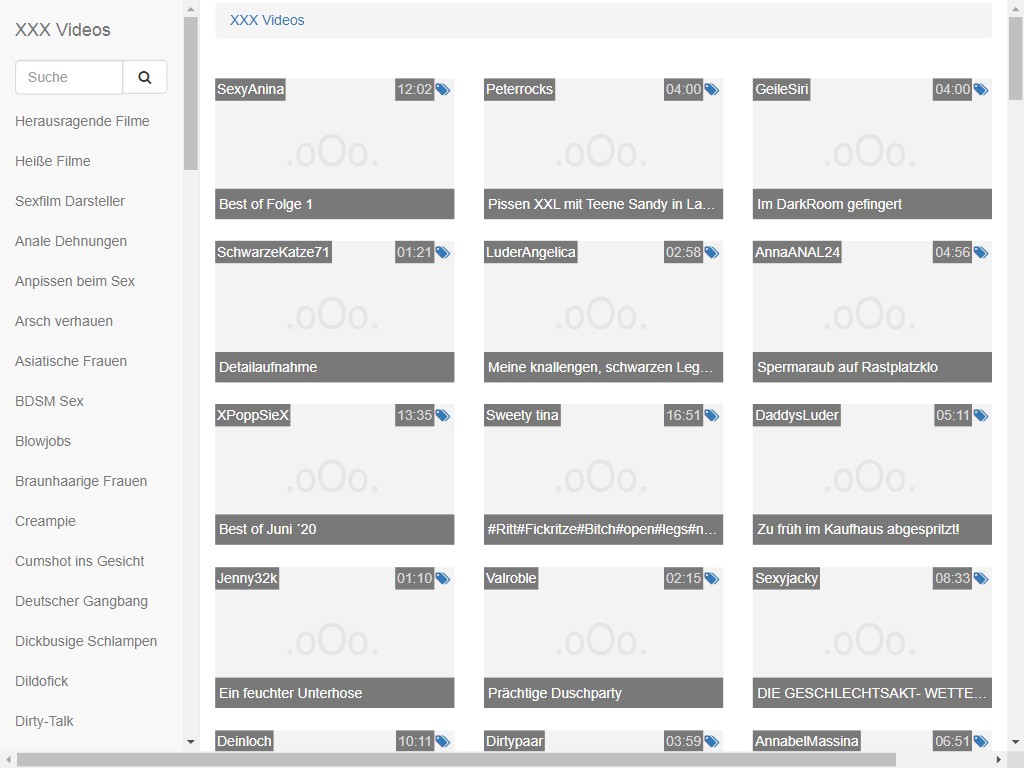1024x768 pixels.
Task: Open the 'Best of Folge 1' video thumbnail
Action: tap(334, 149)
